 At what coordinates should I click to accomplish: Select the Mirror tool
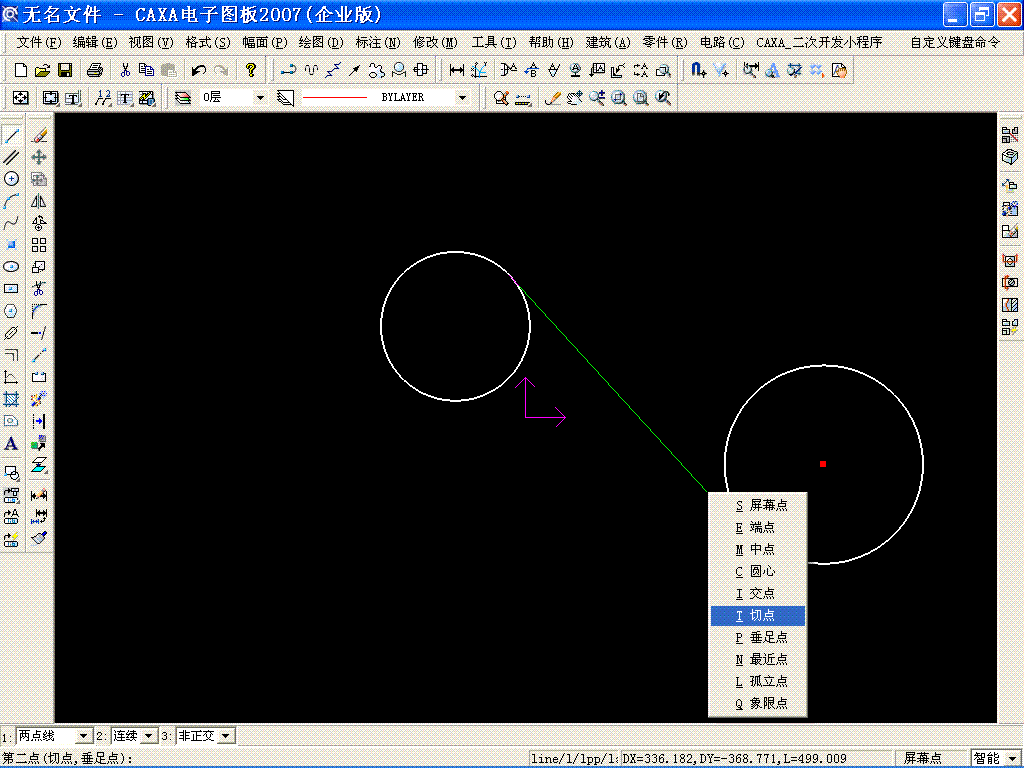tap(39, 201)
